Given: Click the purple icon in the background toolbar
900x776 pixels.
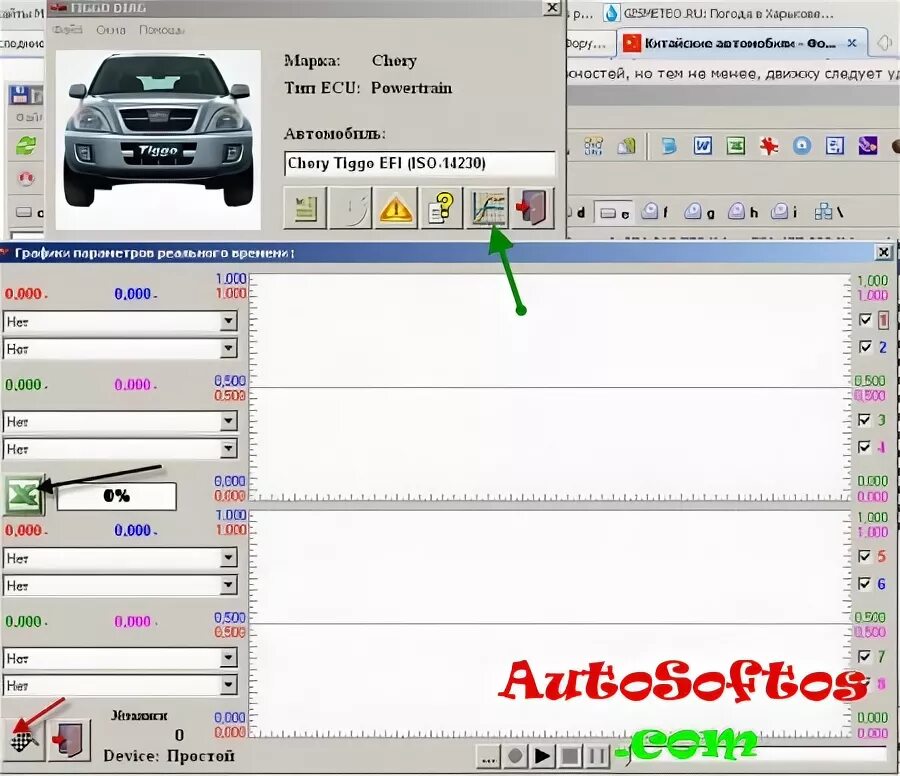Looking at the screenshot, I should 867,146.
